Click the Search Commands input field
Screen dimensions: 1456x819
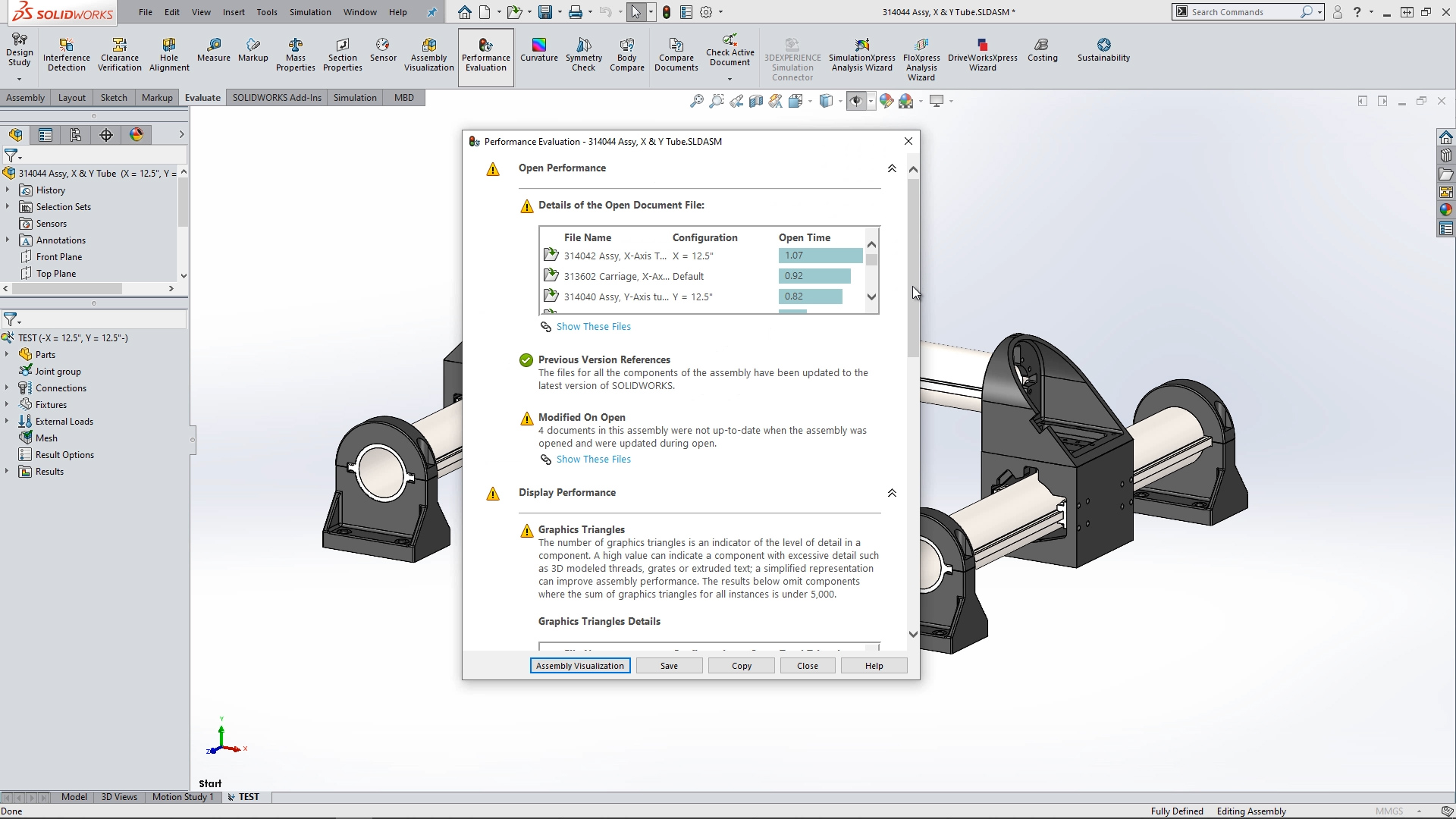coord(1244,12)
